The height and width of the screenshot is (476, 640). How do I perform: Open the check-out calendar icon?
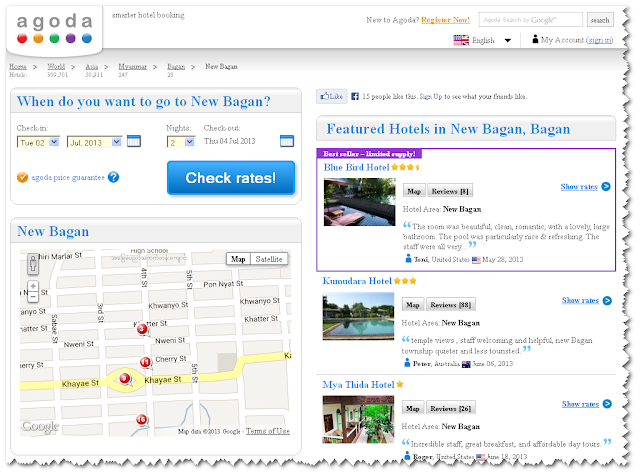pos(287,141)
